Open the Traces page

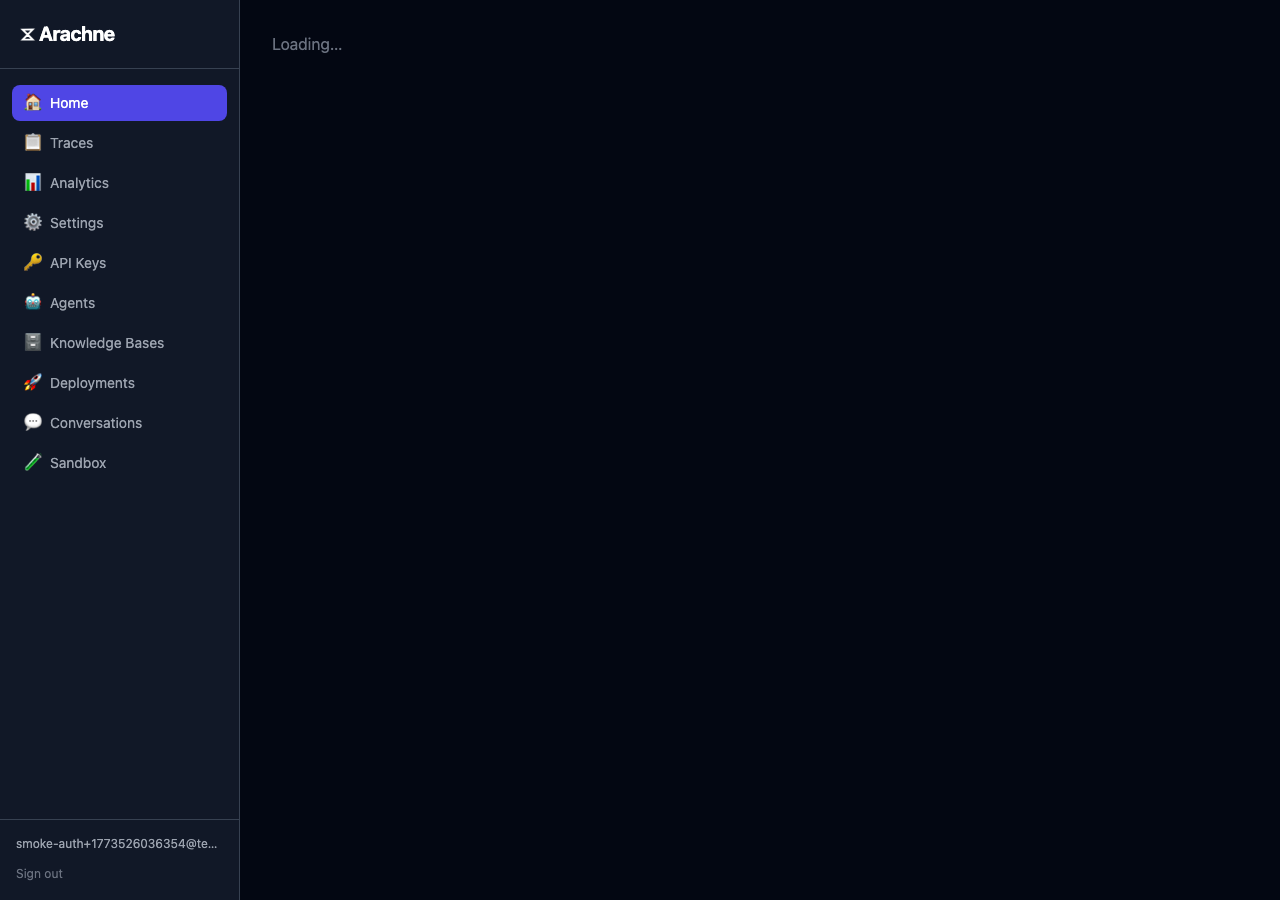[71, 142]
